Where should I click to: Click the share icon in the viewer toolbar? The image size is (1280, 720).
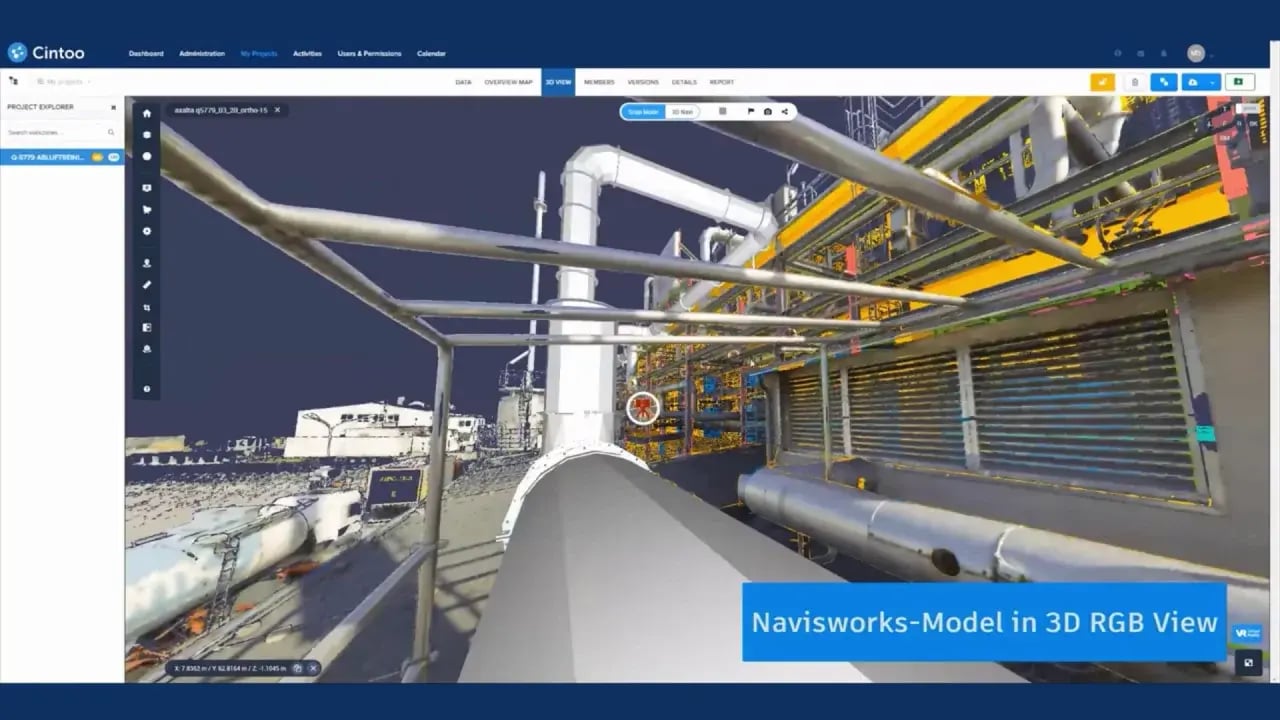click(784, 112)
